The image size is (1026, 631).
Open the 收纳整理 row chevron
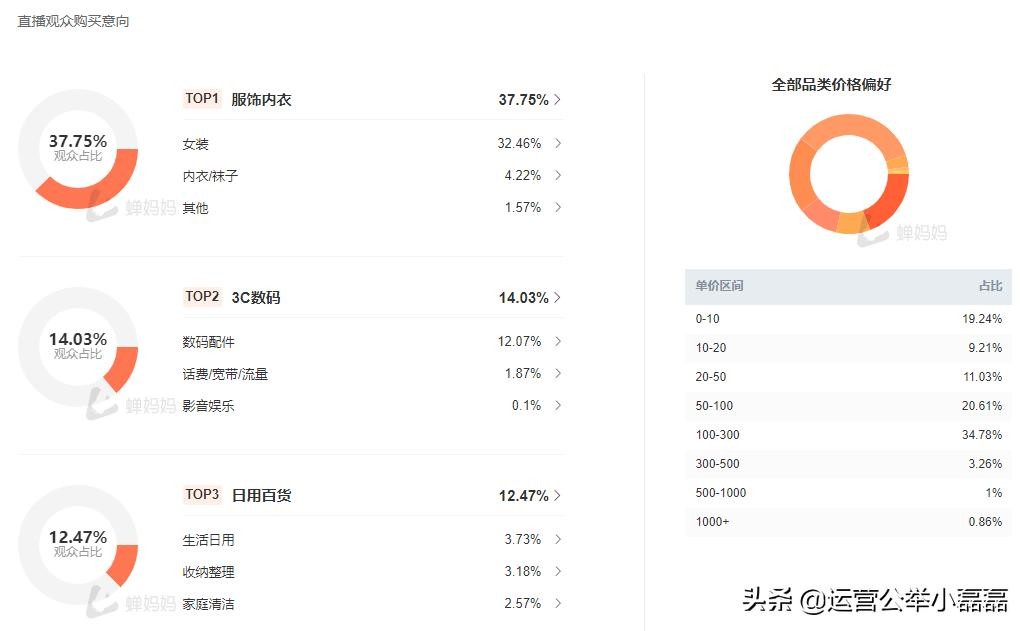click(557, 572)
